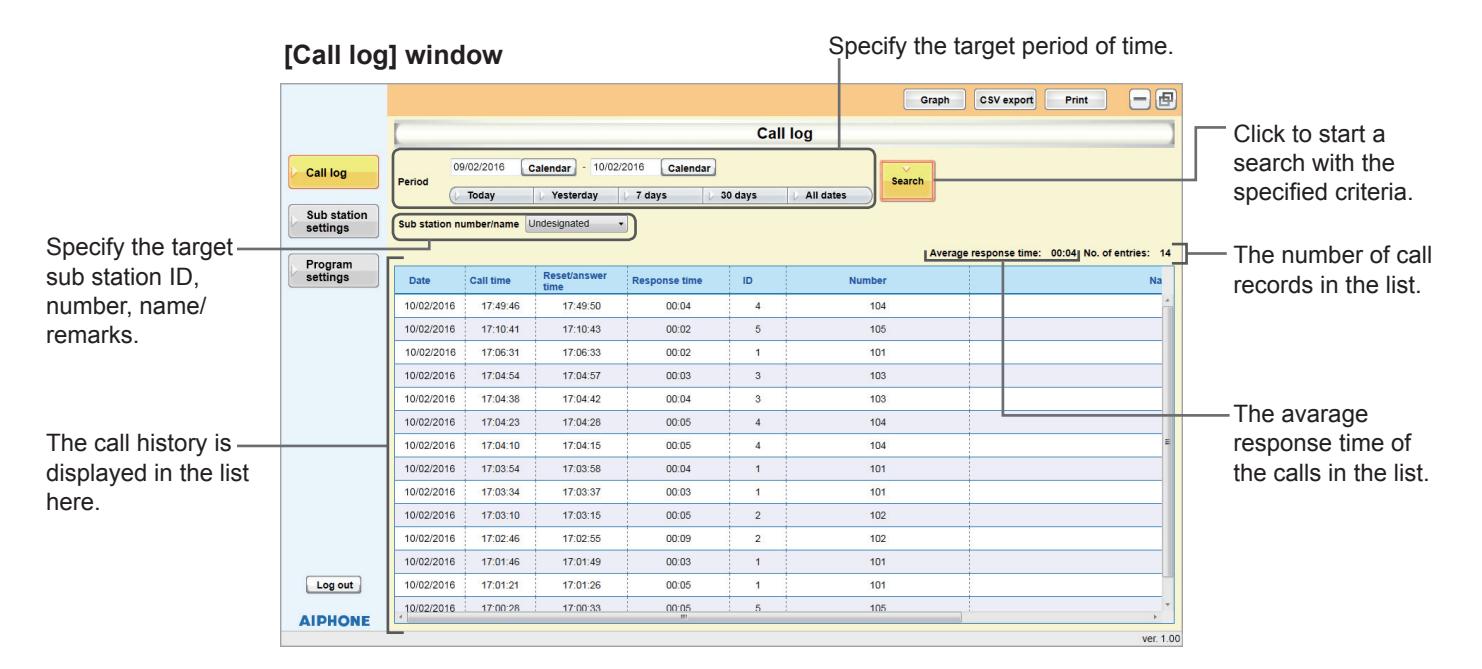The image size is (1482, 669).
Task: Click the Average response time value 00:04
Action: (x=1062, y=254)
